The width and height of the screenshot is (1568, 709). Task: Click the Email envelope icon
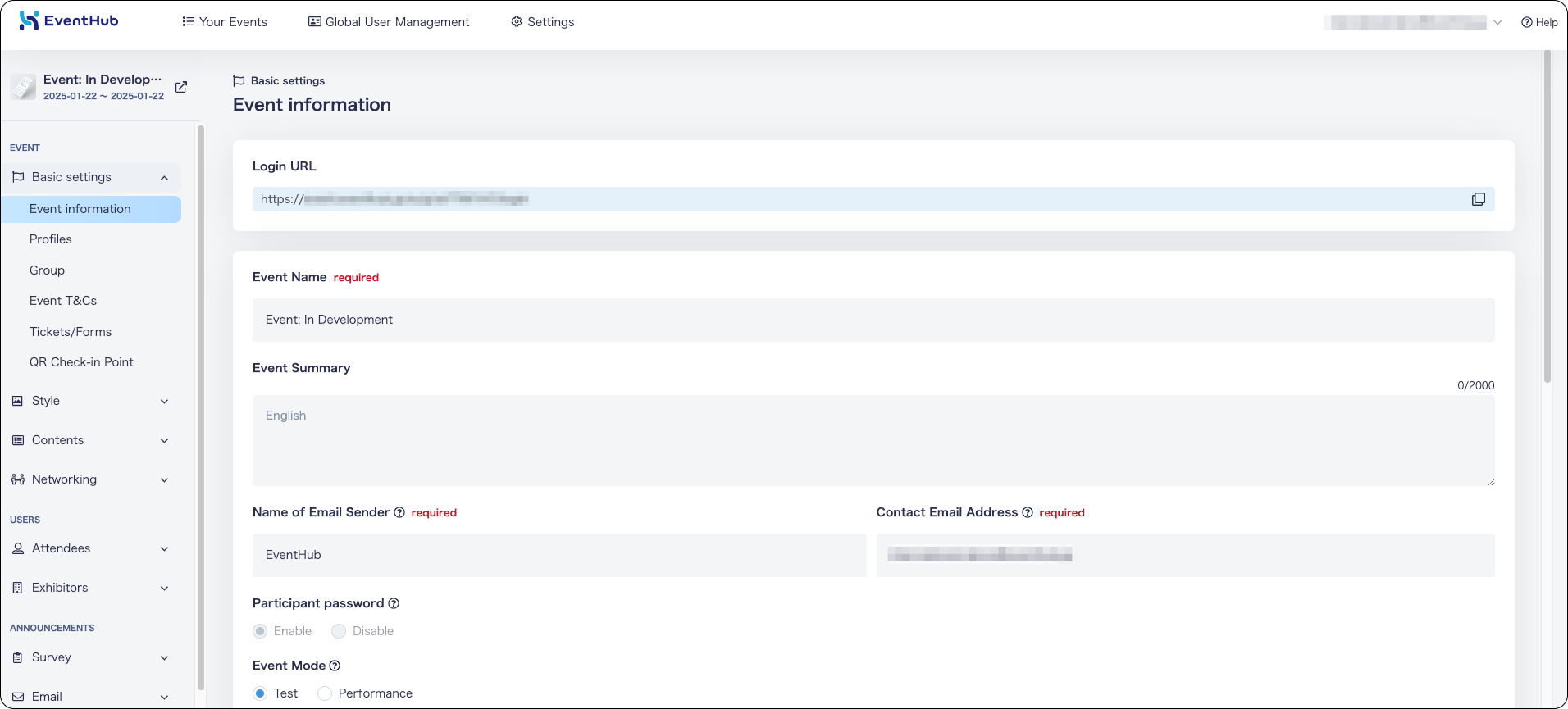coord(18,697)
